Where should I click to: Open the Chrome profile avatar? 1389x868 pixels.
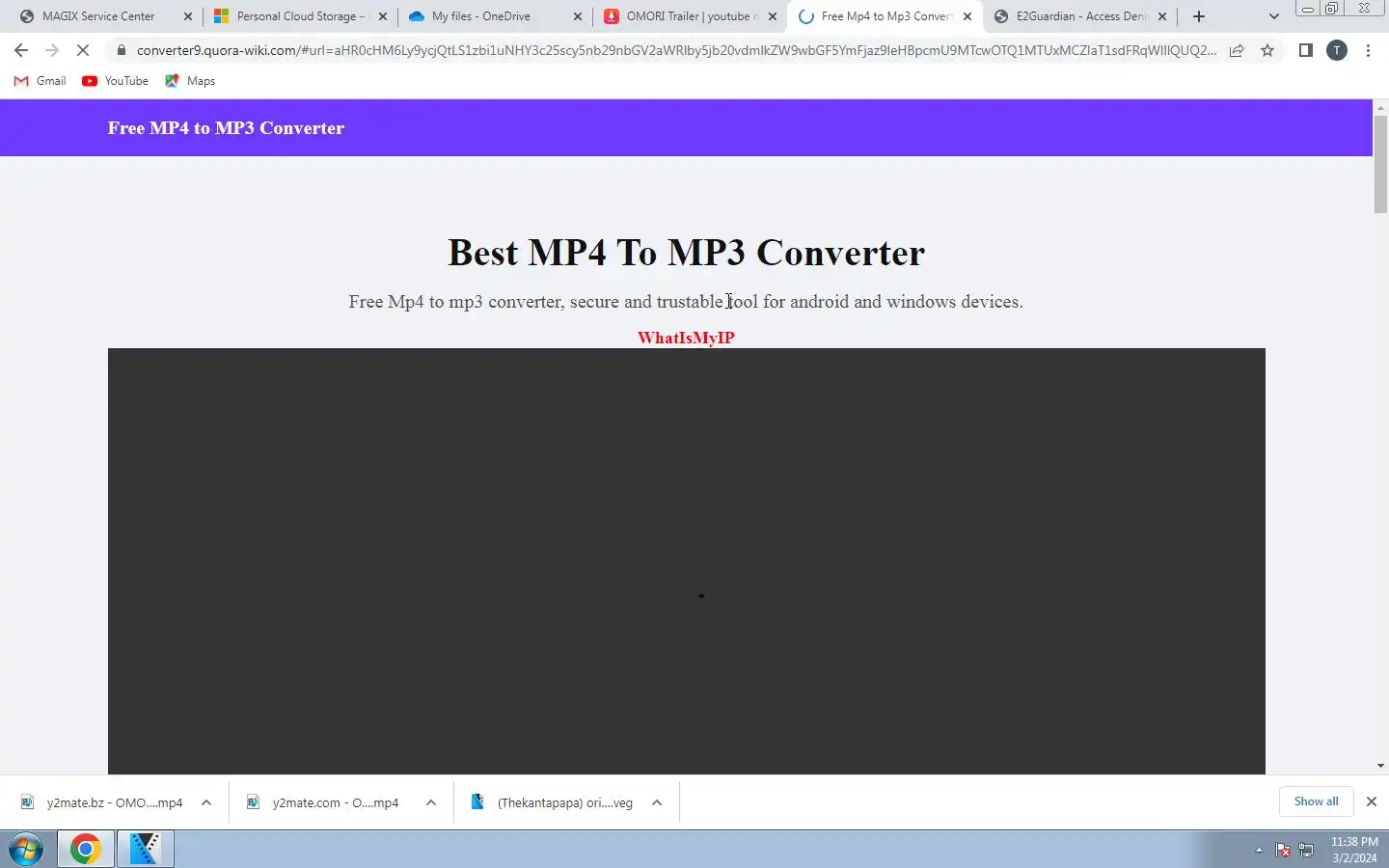pyautogui.click(x=1337, y=50)
